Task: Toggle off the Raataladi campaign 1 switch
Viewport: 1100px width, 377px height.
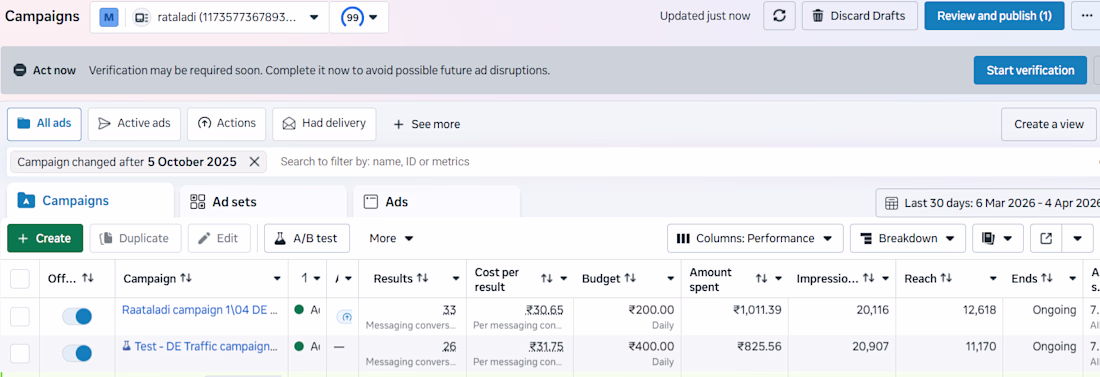Action: click(77, 317)
